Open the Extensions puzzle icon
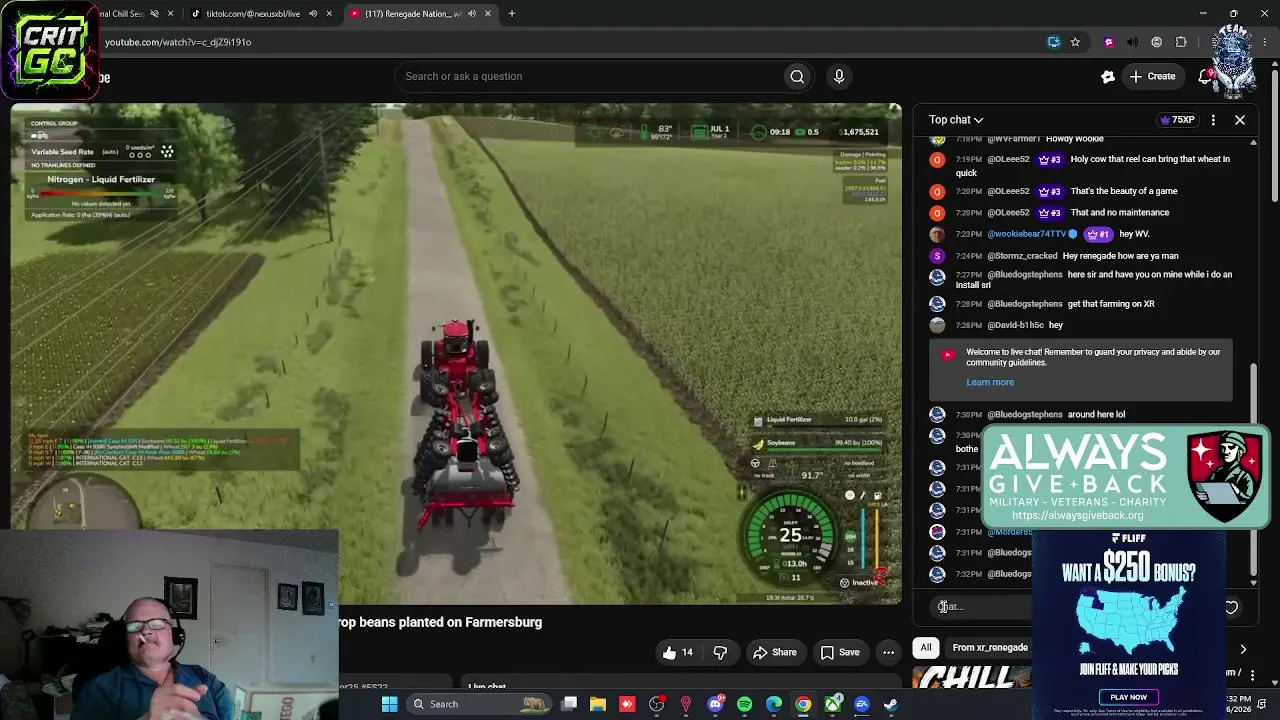 coord(1181,42)
